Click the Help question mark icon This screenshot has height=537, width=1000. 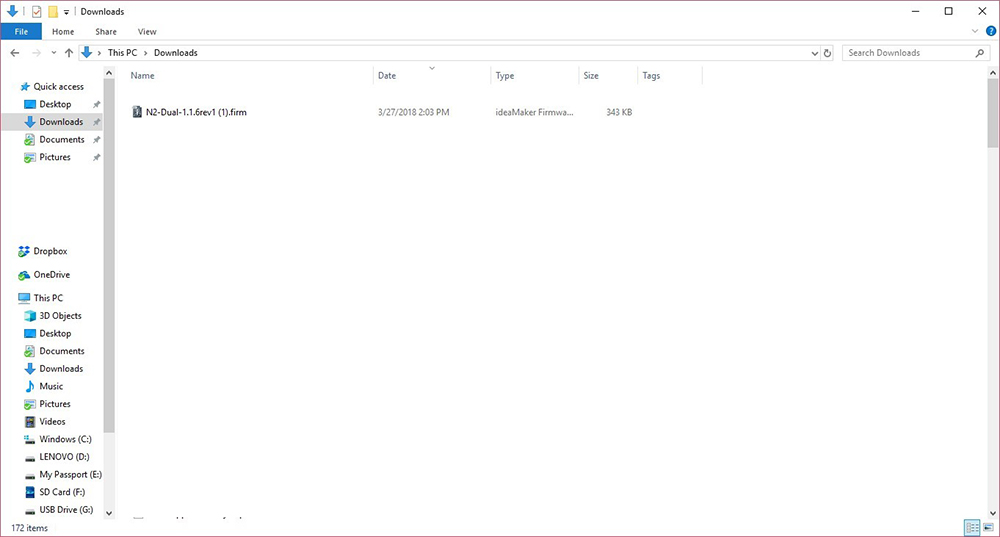click(990, 32)
